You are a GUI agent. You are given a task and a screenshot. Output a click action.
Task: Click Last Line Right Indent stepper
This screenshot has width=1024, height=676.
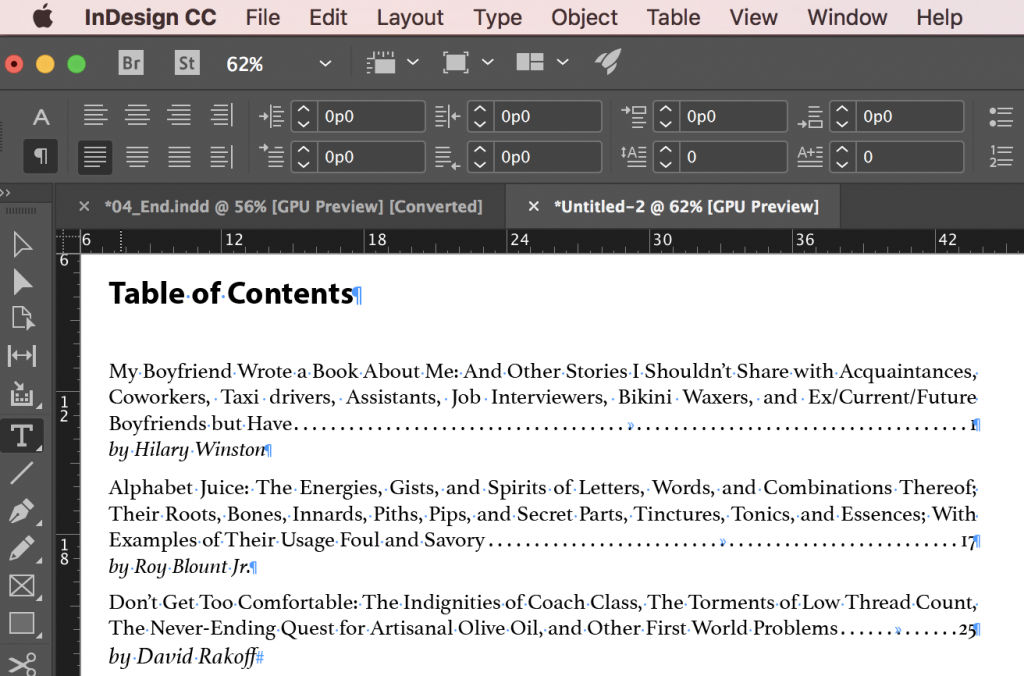[x=480, y=157]
